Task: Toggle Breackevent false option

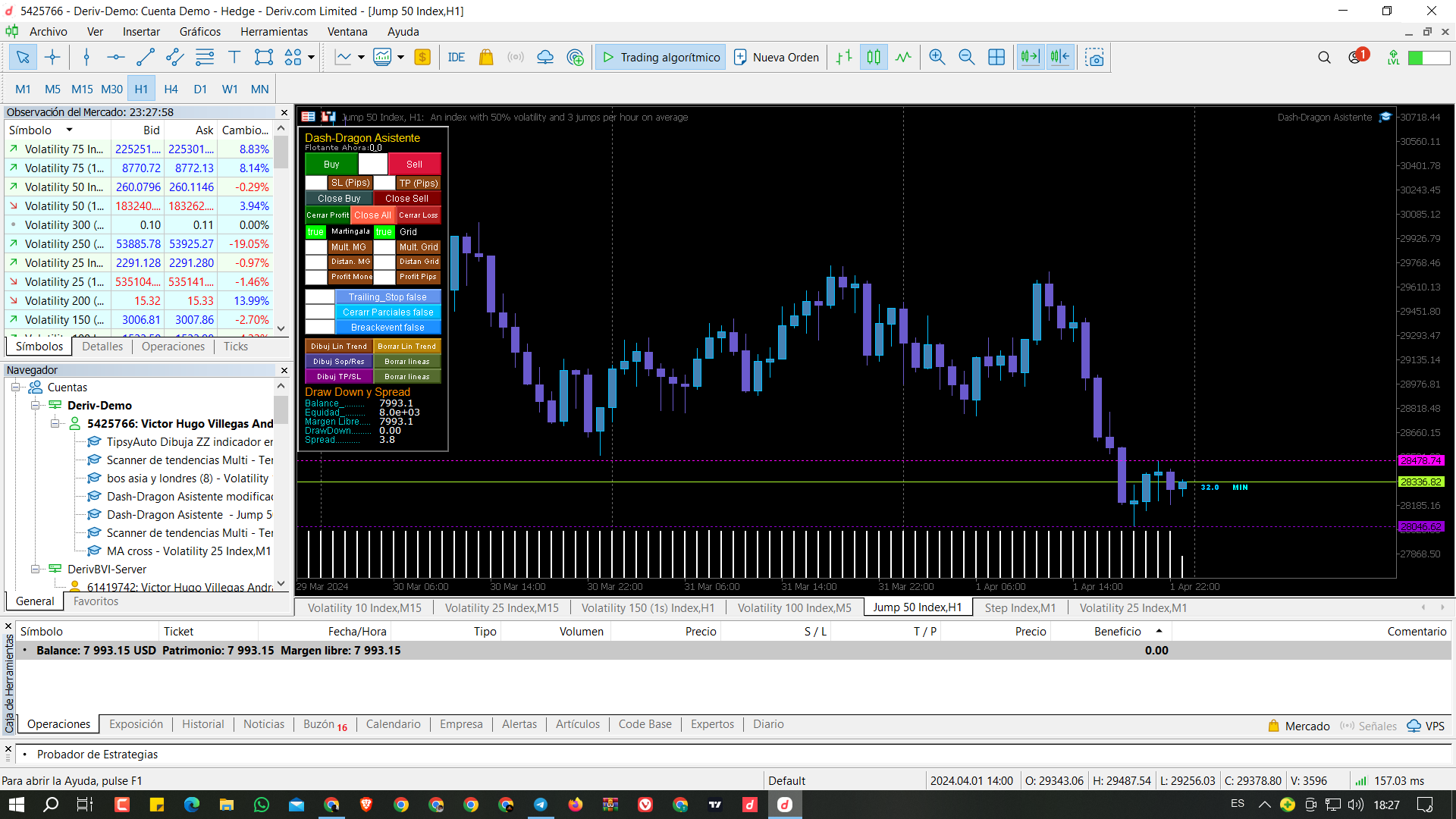Action: click(x=388, y=328)
